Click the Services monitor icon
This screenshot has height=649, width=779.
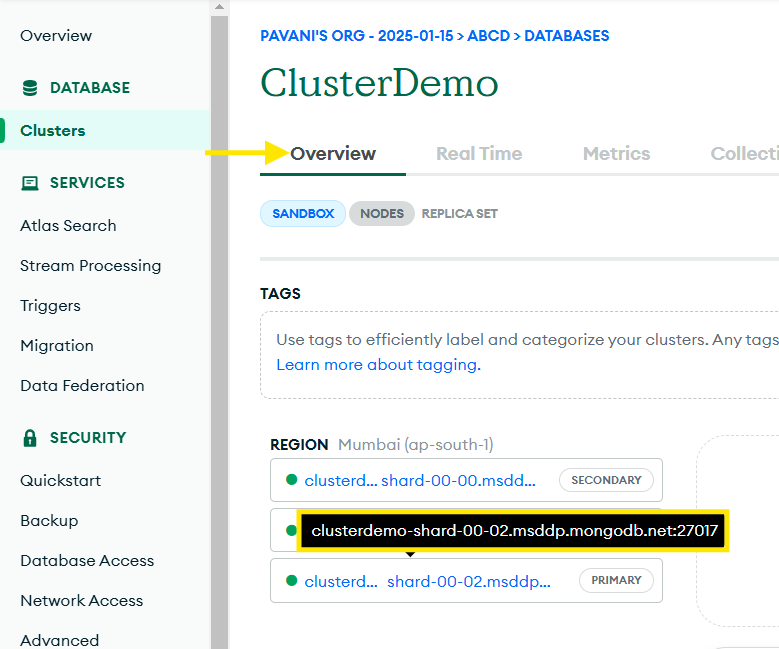pyautogui.click(x=30, y=183)
